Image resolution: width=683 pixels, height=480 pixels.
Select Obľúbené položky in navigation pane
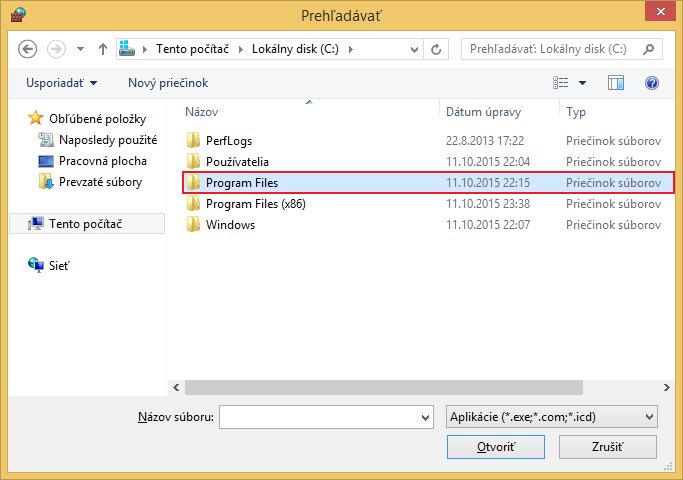(98, 118)
